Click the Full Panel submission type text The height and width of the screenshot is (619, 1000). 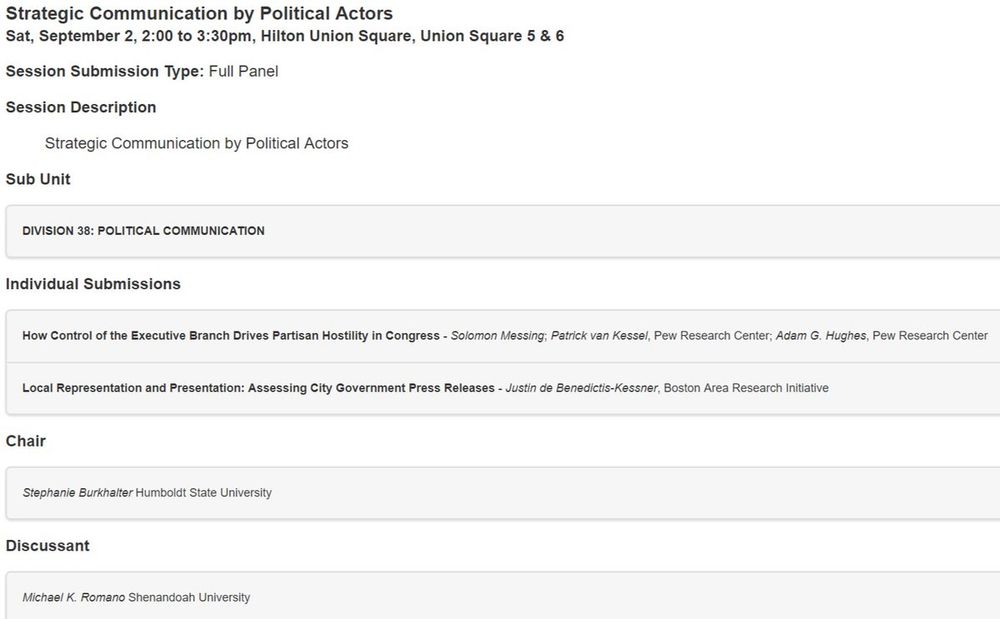tap(243, 72)
